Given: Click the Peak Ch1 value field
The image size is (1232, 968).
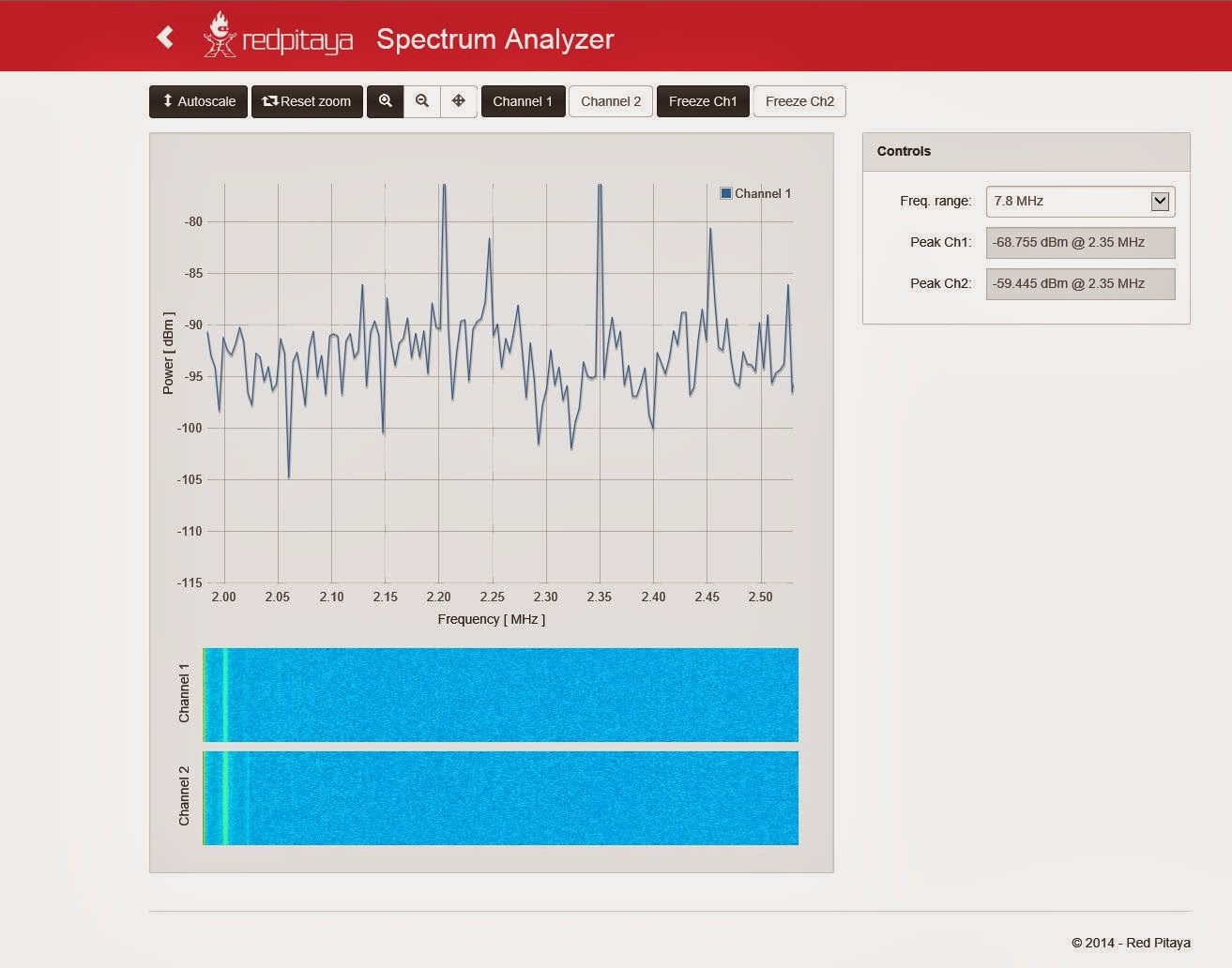Looking at the screenshot, I should 1080,242.
